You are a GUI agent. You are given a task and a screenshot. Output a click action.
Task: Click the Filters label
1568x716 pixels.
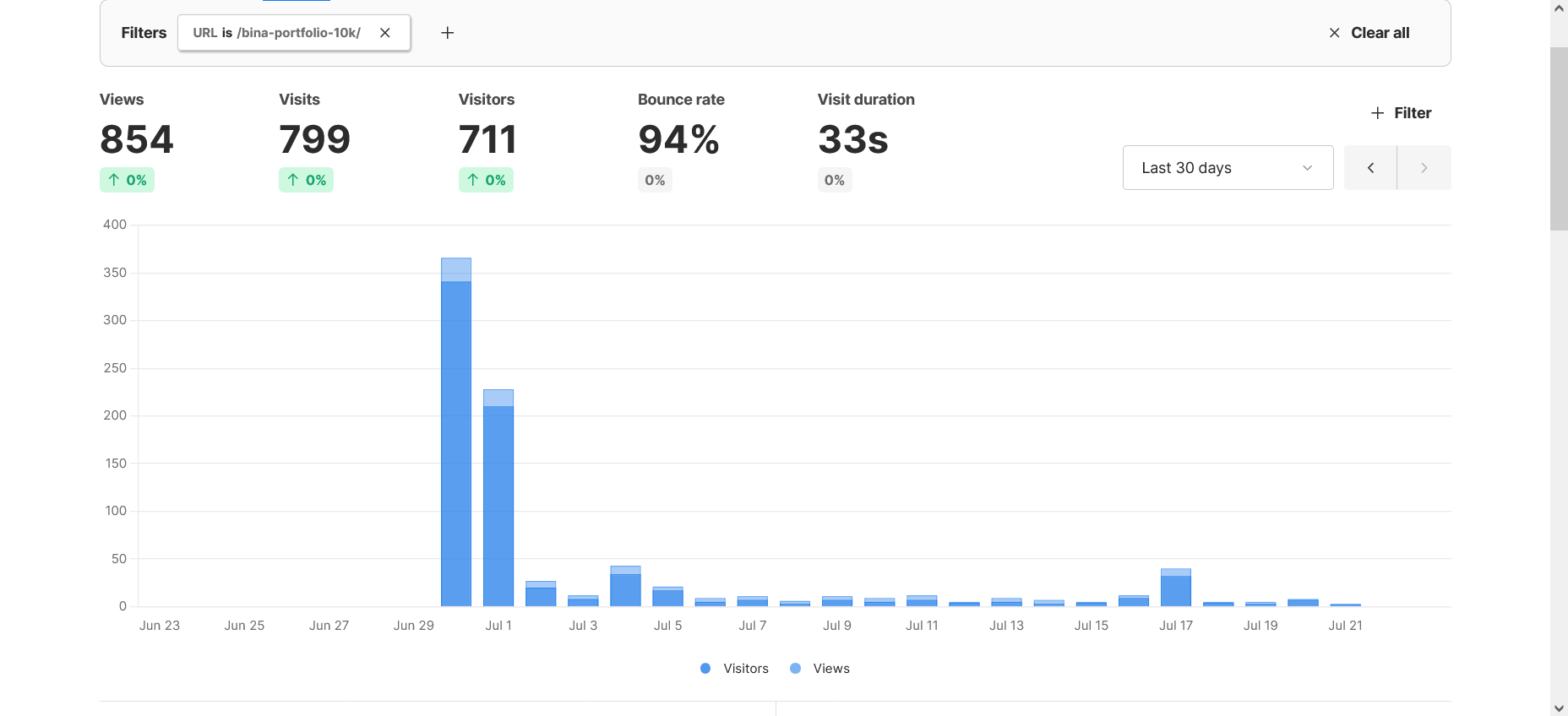tap(144, 33)
